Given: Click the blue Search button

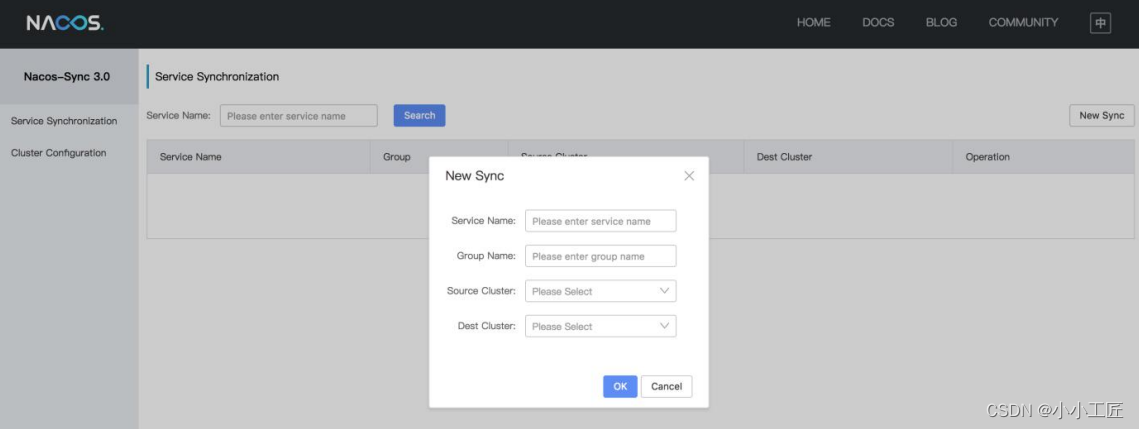Looking at the screenshot, I should (419, 116).
